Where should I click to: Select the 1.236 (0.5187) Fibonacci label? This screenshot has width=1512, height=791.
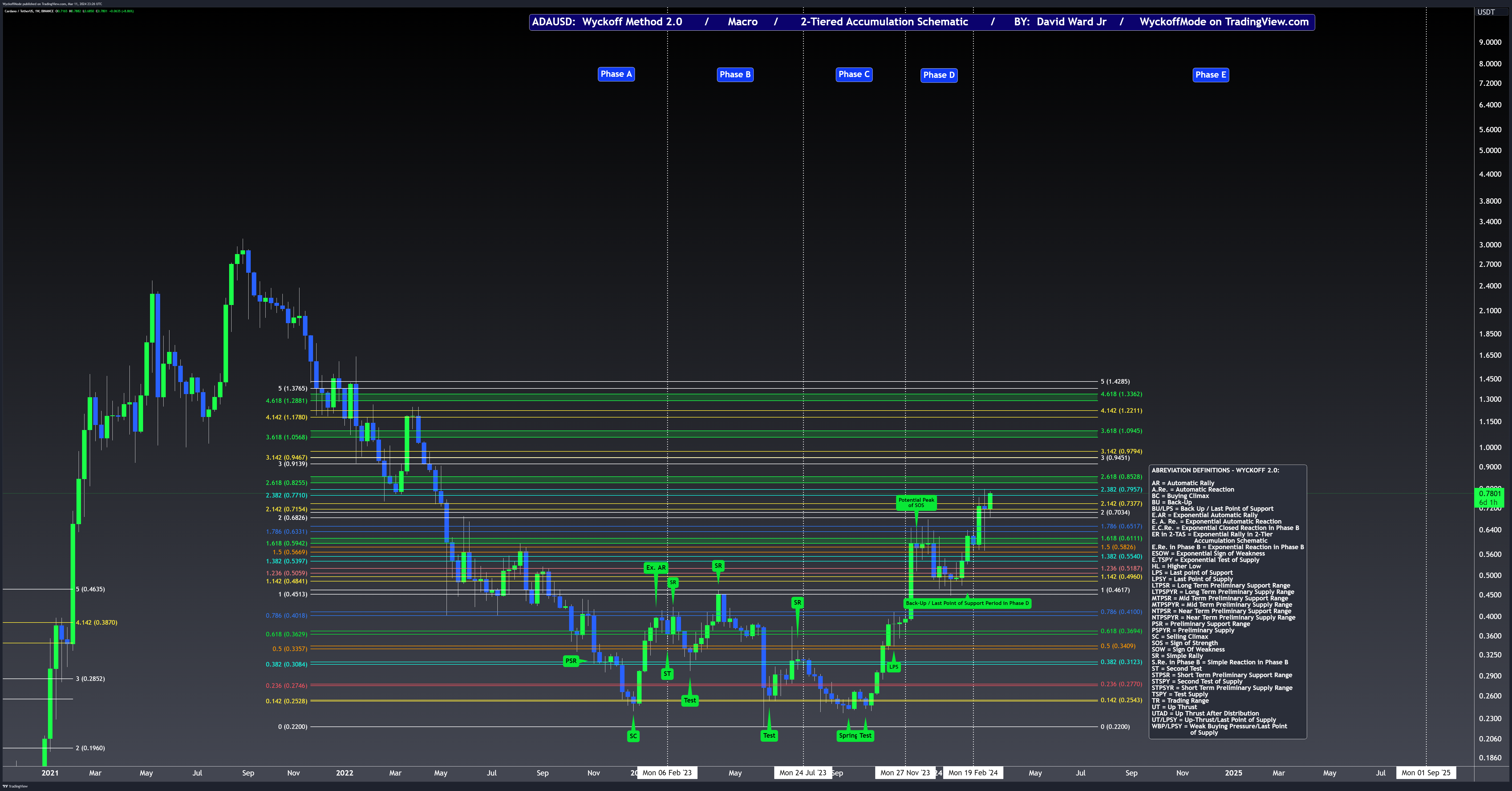coord(1121,568)
